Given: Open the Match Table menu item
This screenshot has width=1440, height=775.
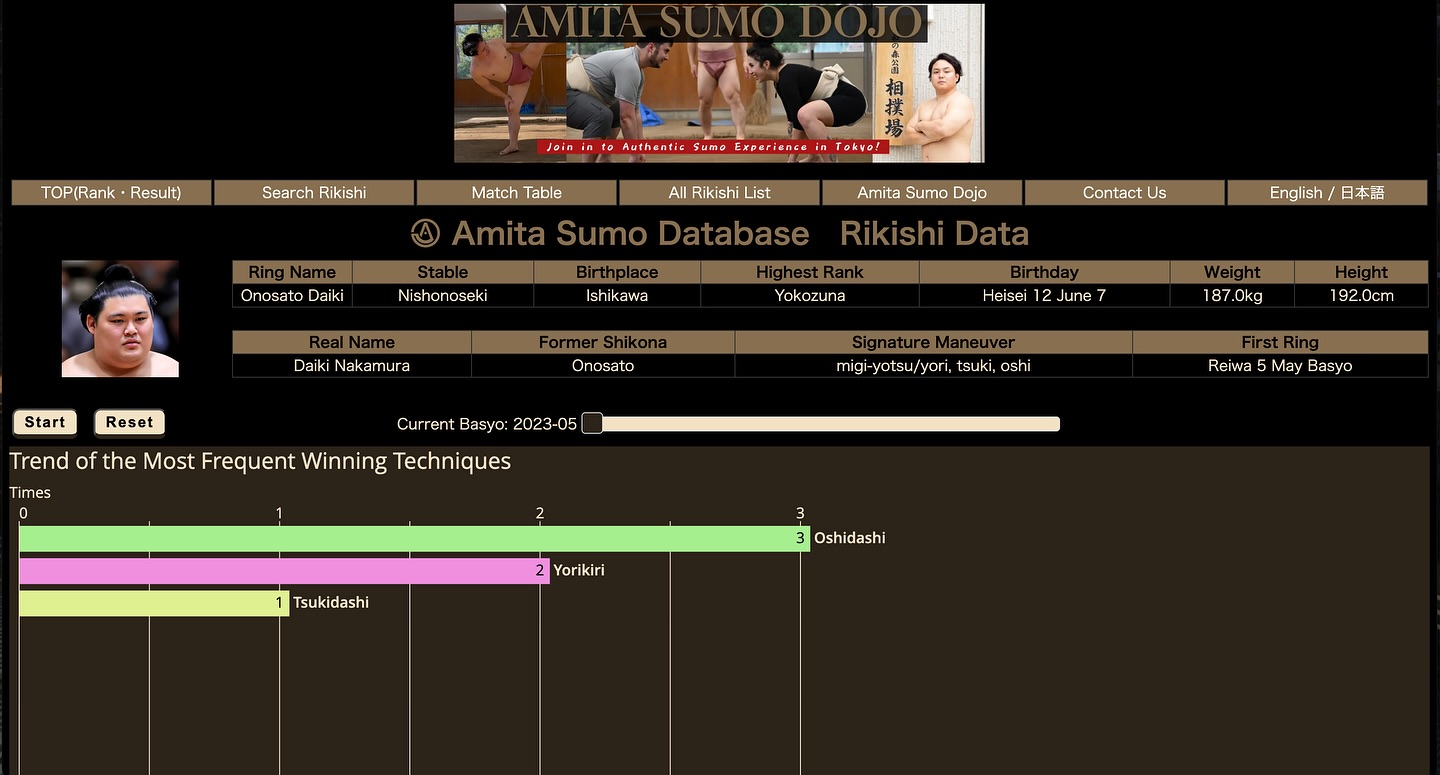Looking at the screenshot, I should pyautogui.click(x=517, y=192).
